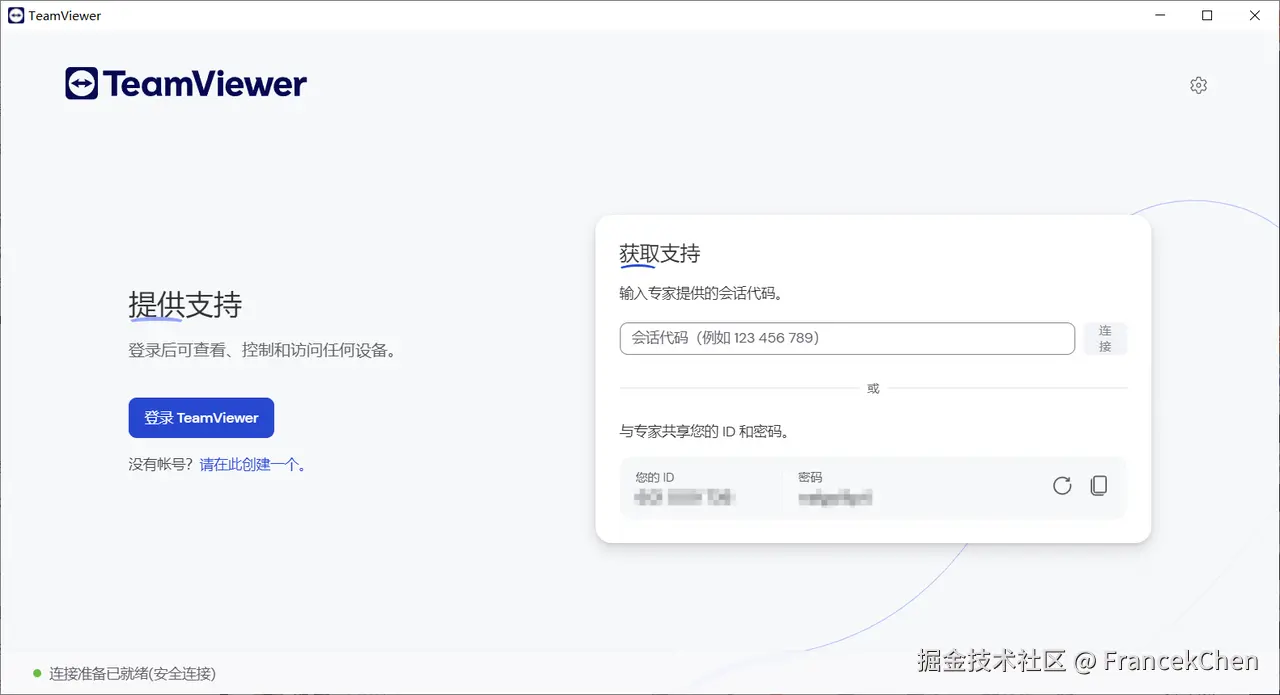Click the 登录后可查看、控制和访问任何设备 text

[263, 351]
